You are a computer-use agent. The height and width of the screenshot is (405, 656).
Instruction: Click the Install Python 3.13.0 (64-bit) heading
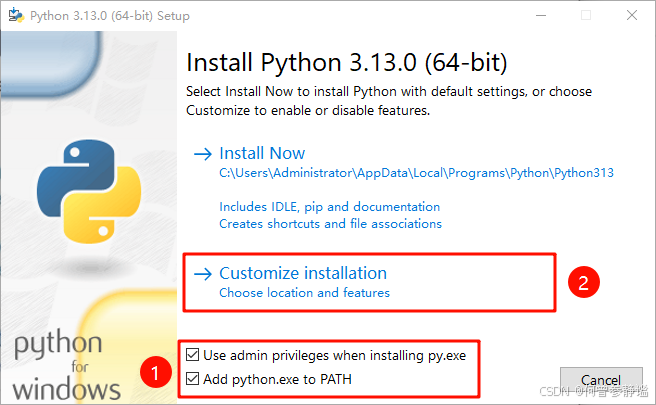(347, 63)
